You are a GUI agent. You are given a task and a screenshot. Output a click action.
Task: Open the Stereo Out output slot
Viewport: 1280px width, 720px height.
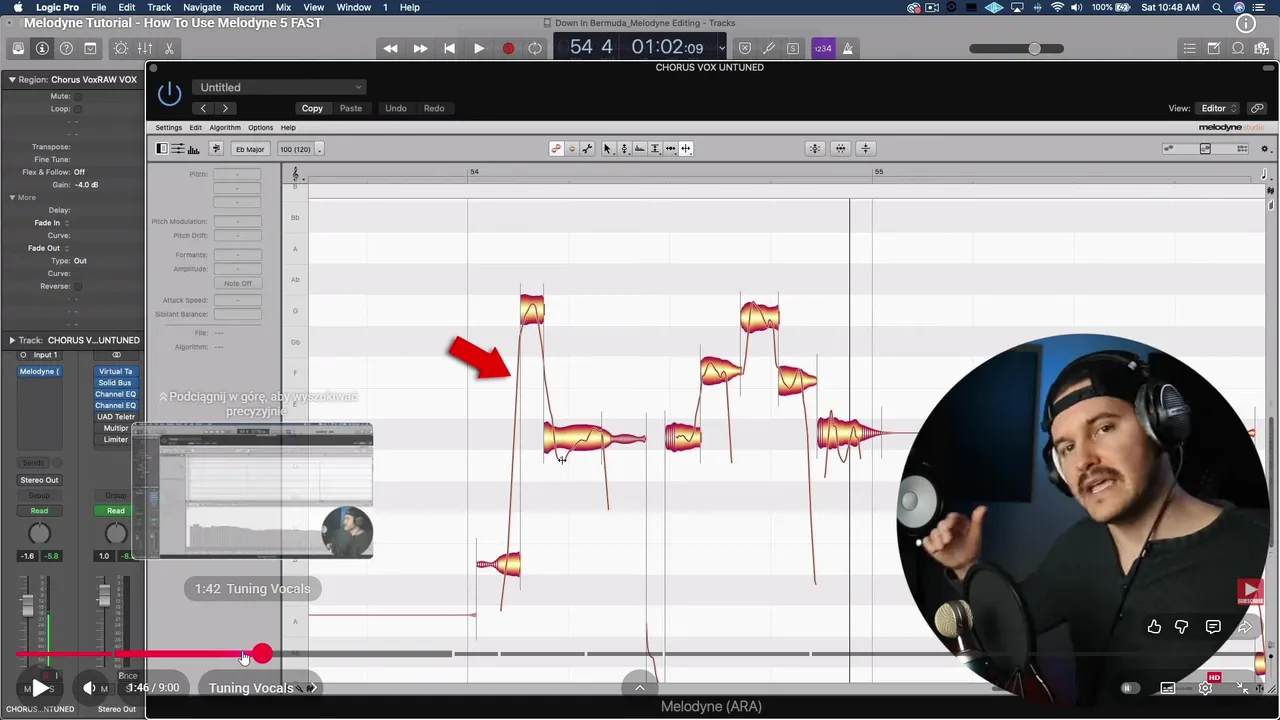[x=39, y=480]
